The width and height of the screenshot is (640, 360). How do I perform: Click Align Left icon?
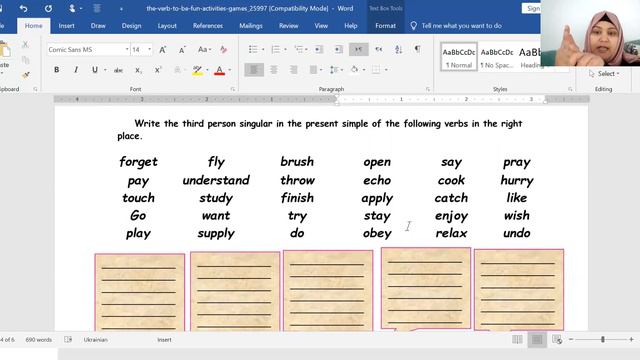(x=254, y=70)
